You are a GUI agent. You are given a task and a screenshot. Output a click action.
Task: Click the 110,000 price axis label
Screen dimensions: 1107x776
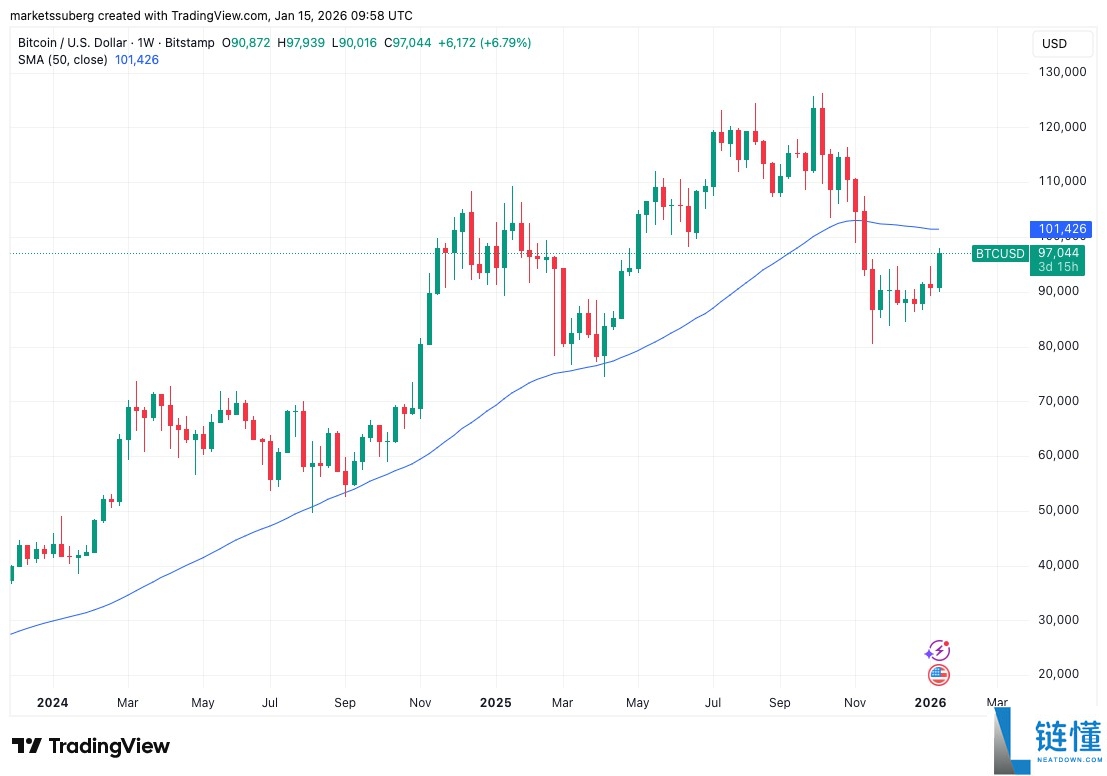(1062, 181)
